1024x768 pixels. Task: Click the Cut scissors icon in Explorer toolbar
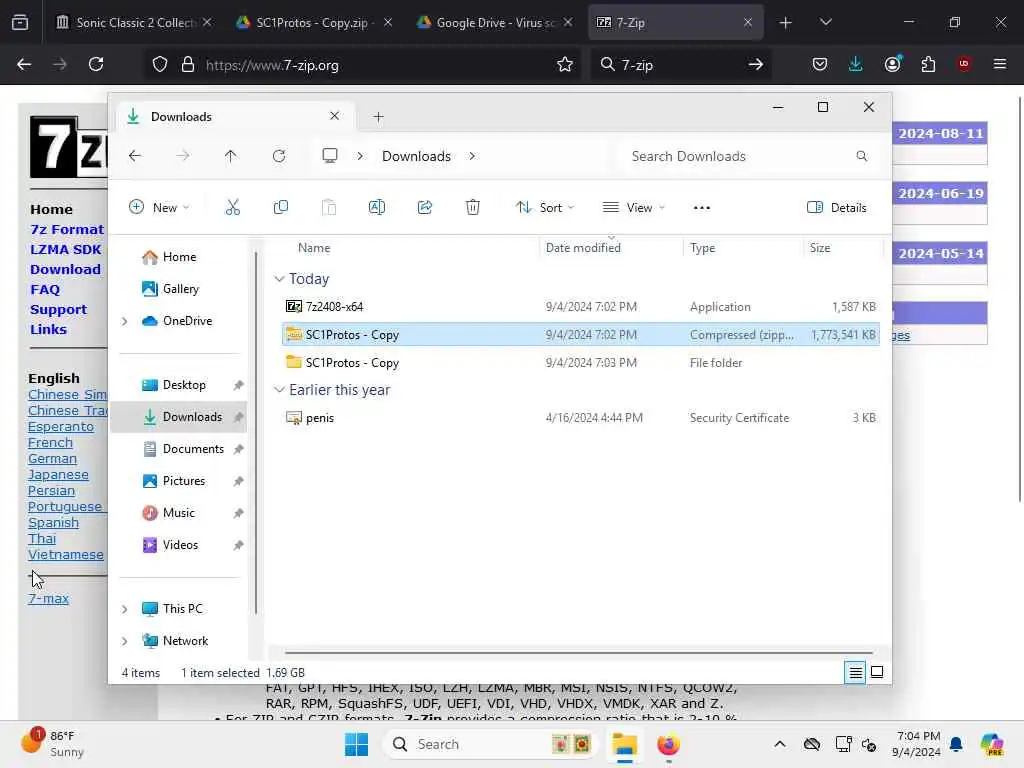click(232, 208)
